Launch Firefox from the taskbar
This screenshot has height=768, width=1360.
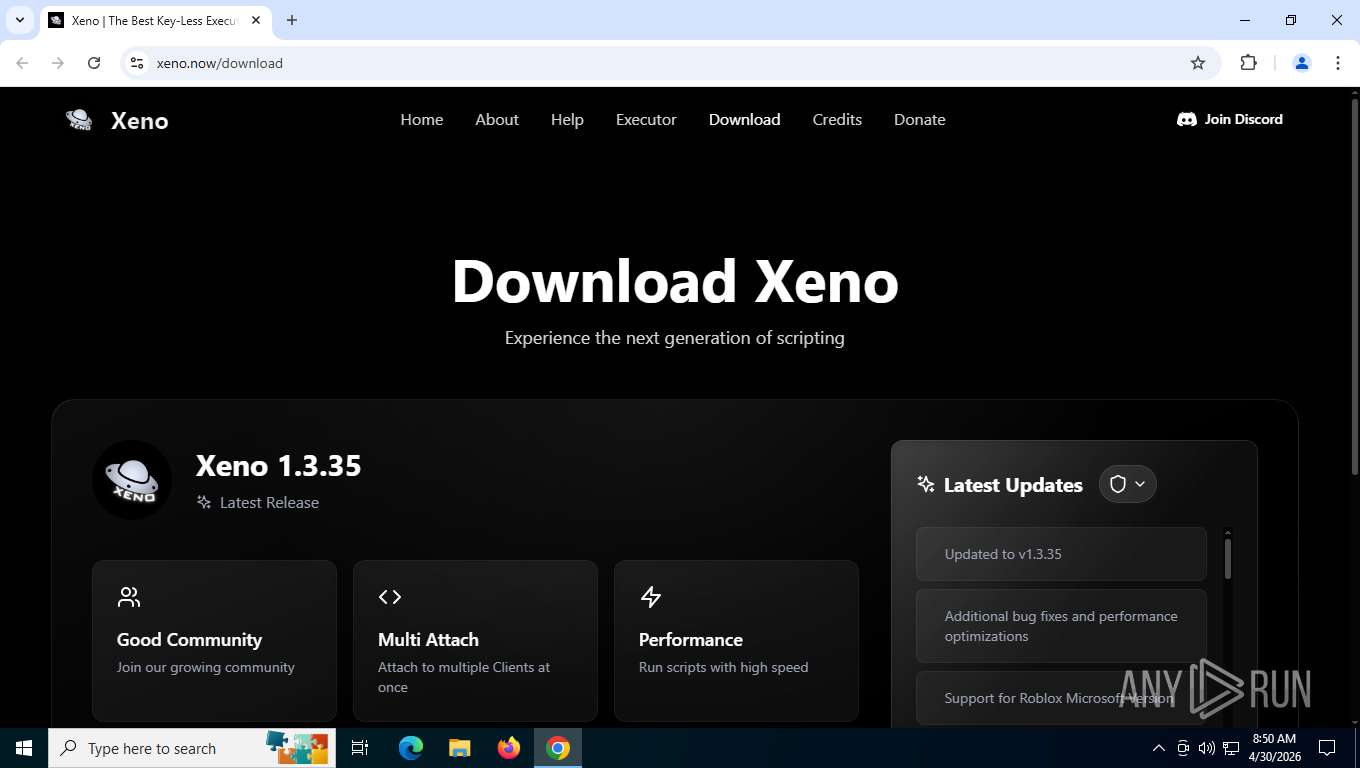pyautogui.click(x=509, y=748)
